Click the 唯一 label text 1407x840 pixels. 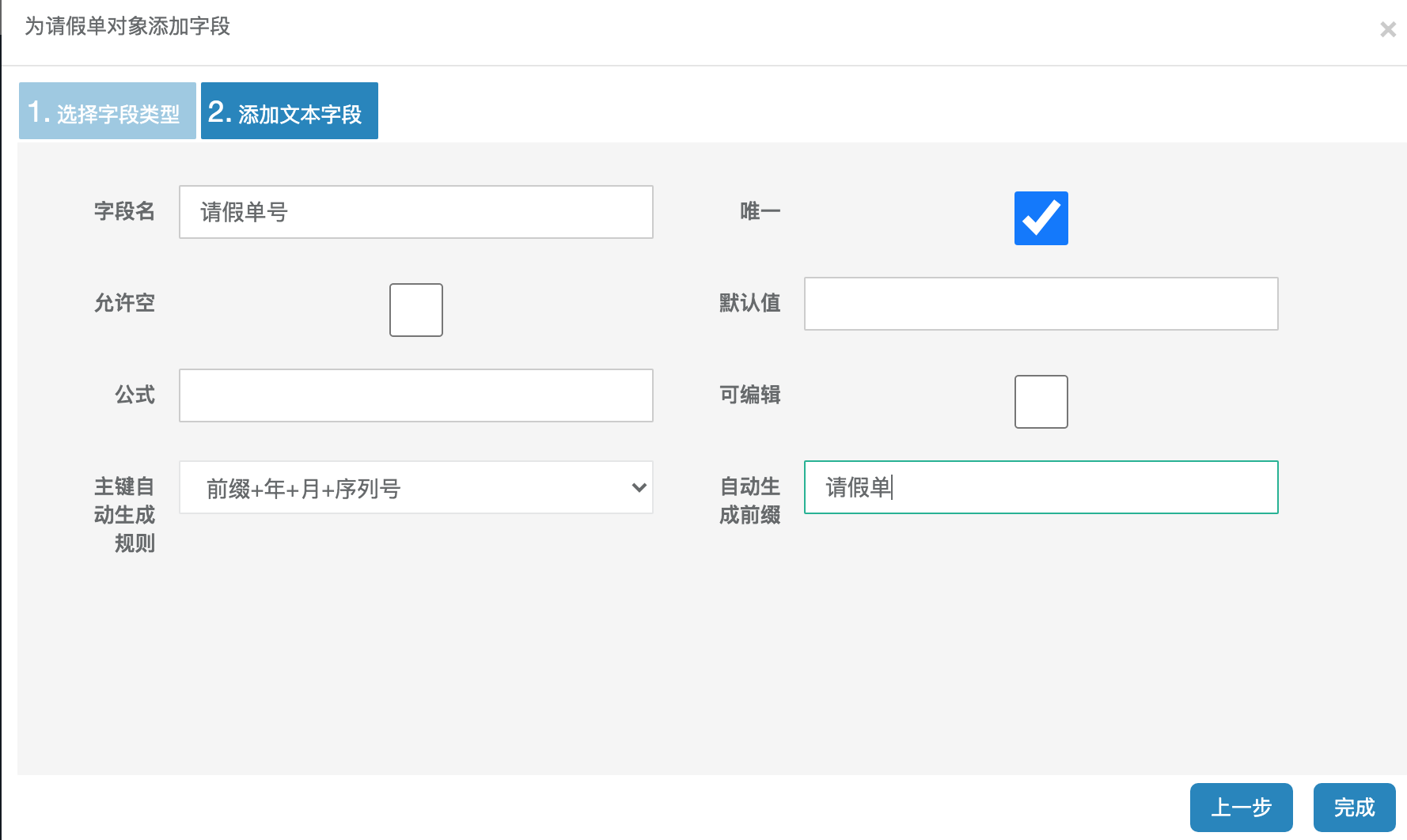click(758, 211)
